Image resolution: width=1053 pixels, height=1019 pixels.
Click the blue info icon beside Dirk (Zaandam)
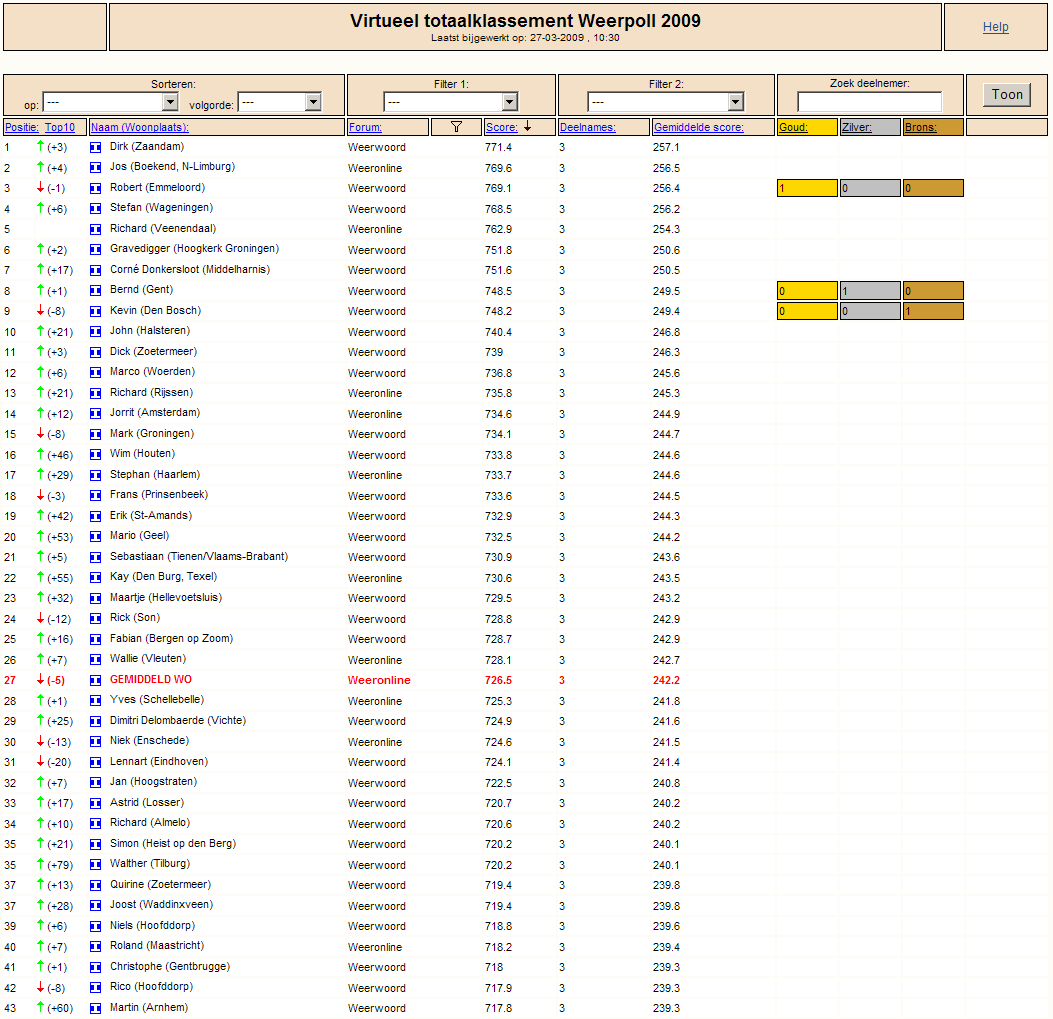(95, 147)
